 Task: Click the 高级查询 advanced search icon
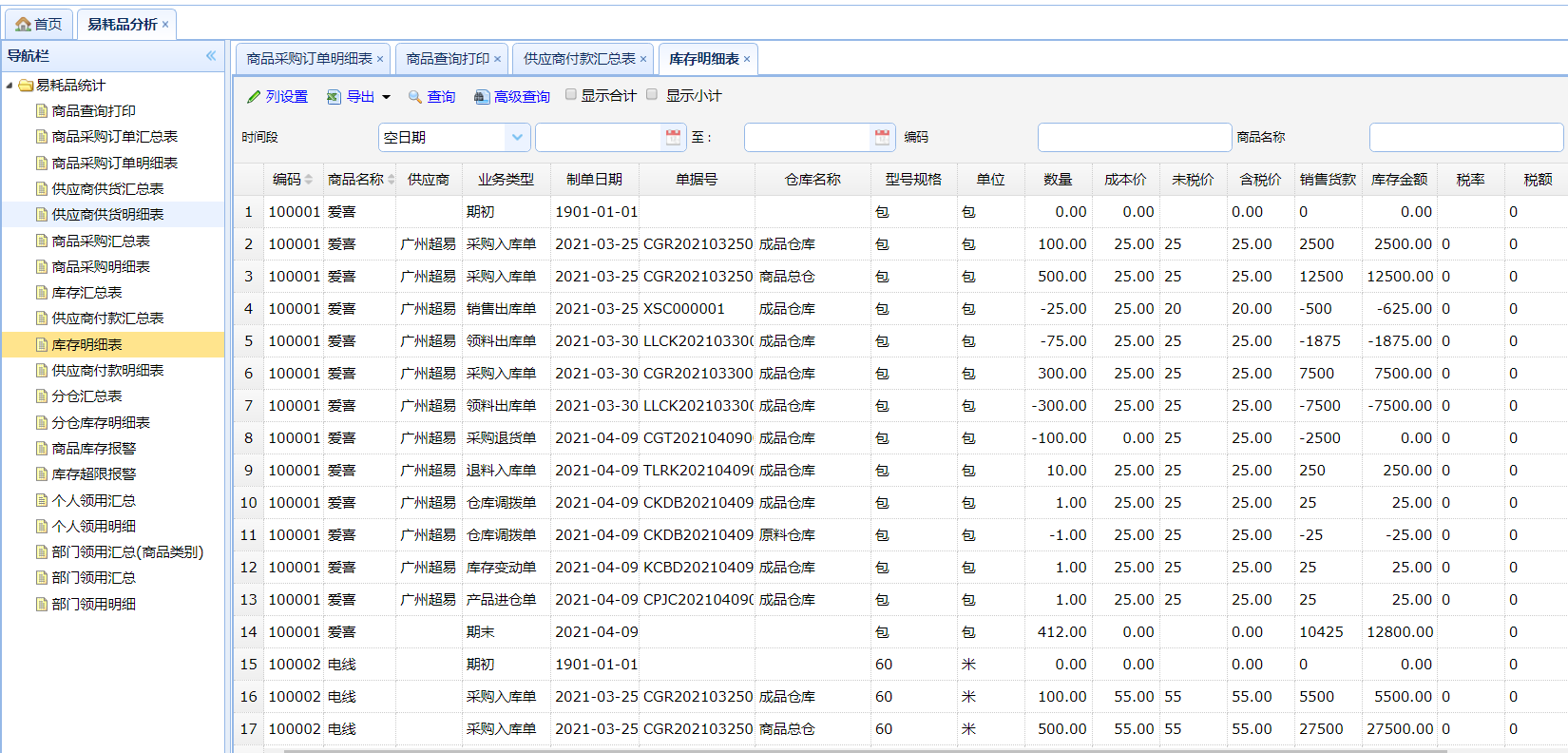coord(482,97)
